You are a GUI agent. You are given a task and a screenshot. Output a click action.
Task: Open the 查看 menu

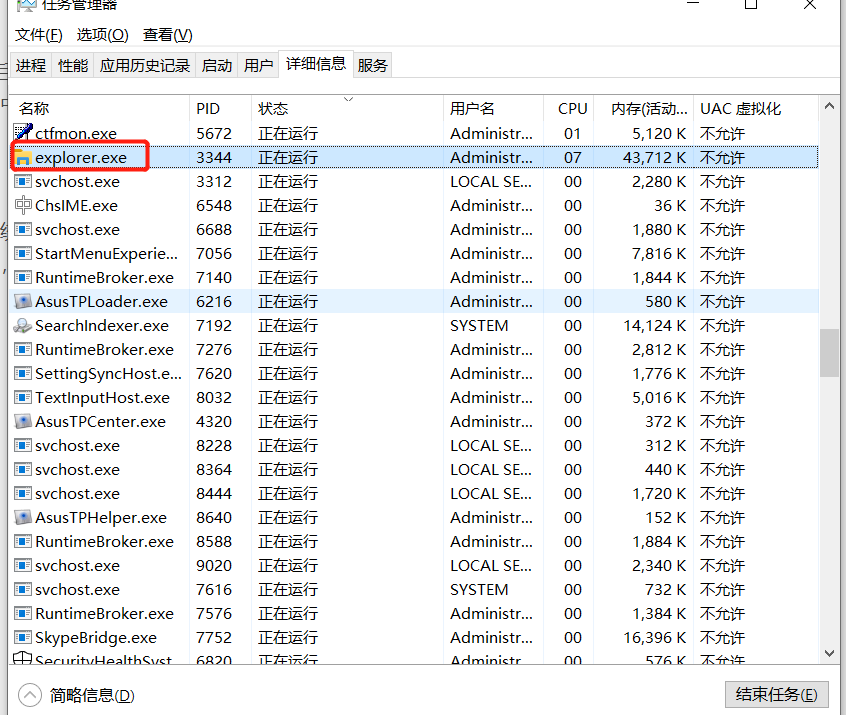(167, 34)
